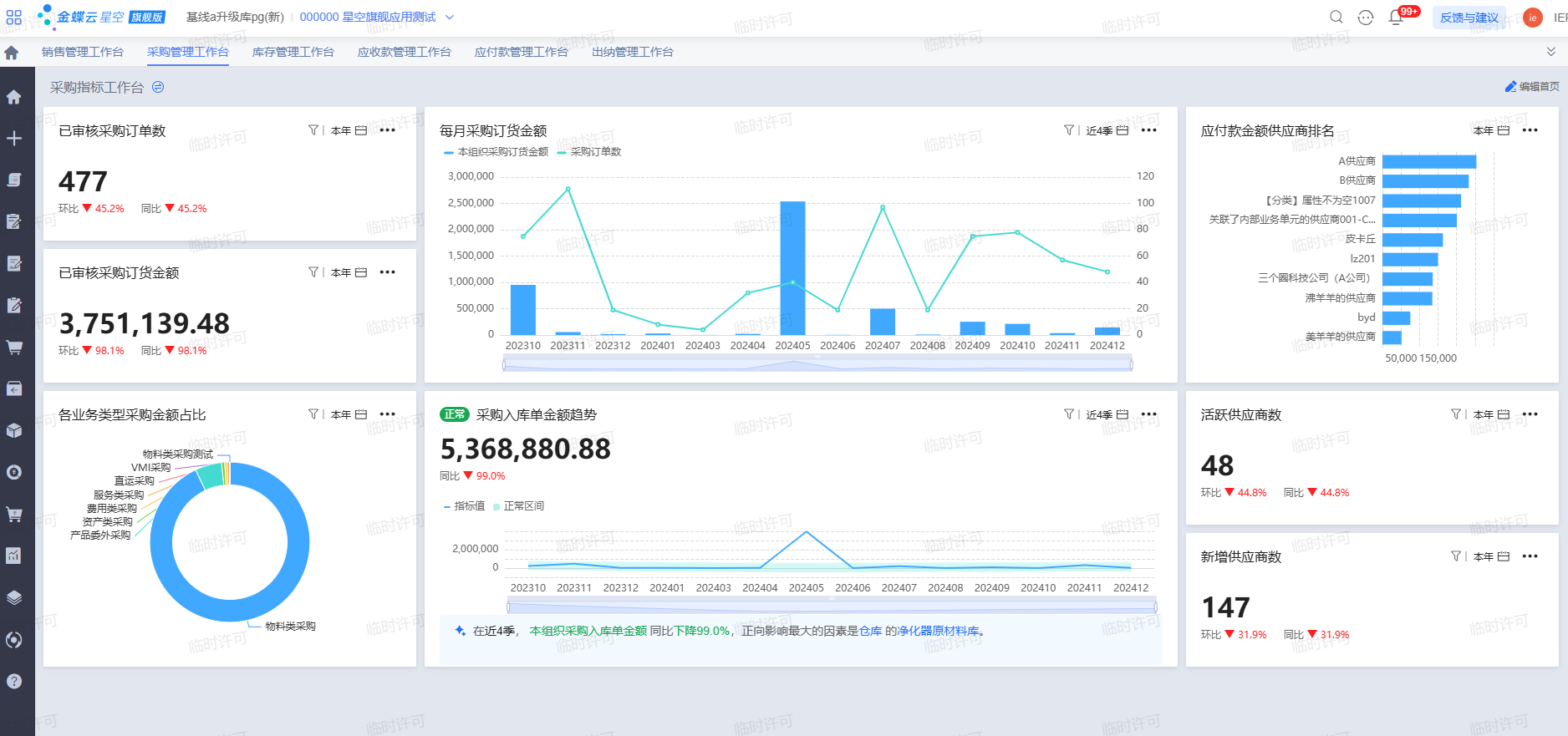Click 编辑首页 link
Image resolution: width=1568 pixels, height=736 pixels.
click(1532, 87)
